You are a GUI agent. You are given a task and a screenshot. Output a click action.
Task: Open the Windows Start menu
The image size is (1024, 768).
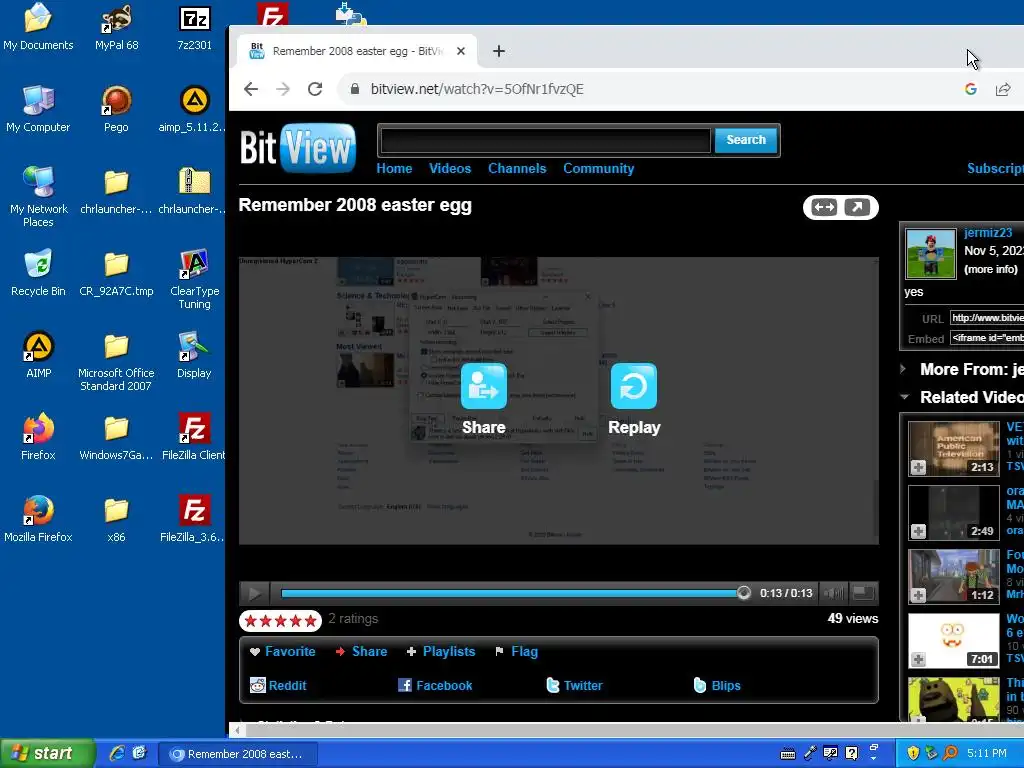pyautogui.click(x=47, y=754)
